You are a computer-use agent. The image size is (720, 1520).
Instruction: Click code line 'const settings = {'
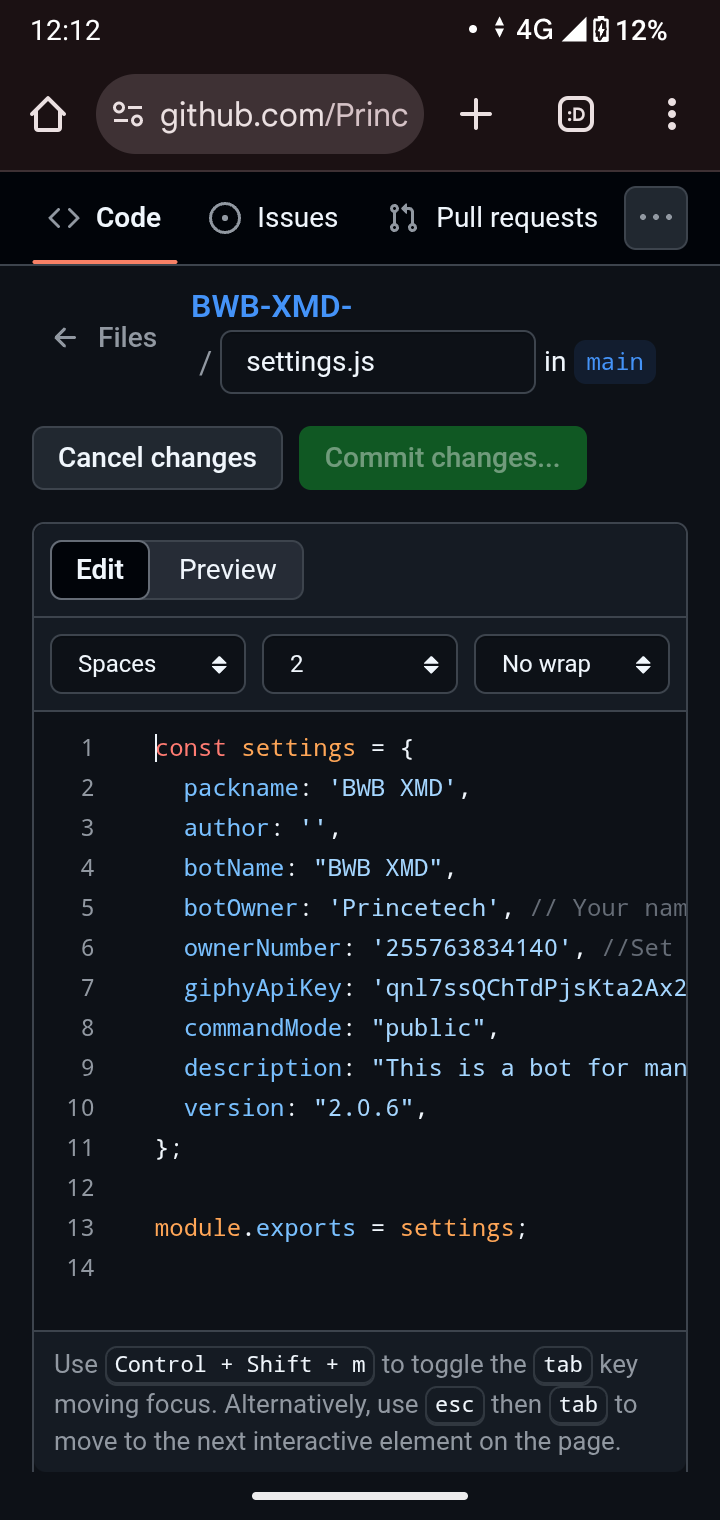click(x=284, y=748)
